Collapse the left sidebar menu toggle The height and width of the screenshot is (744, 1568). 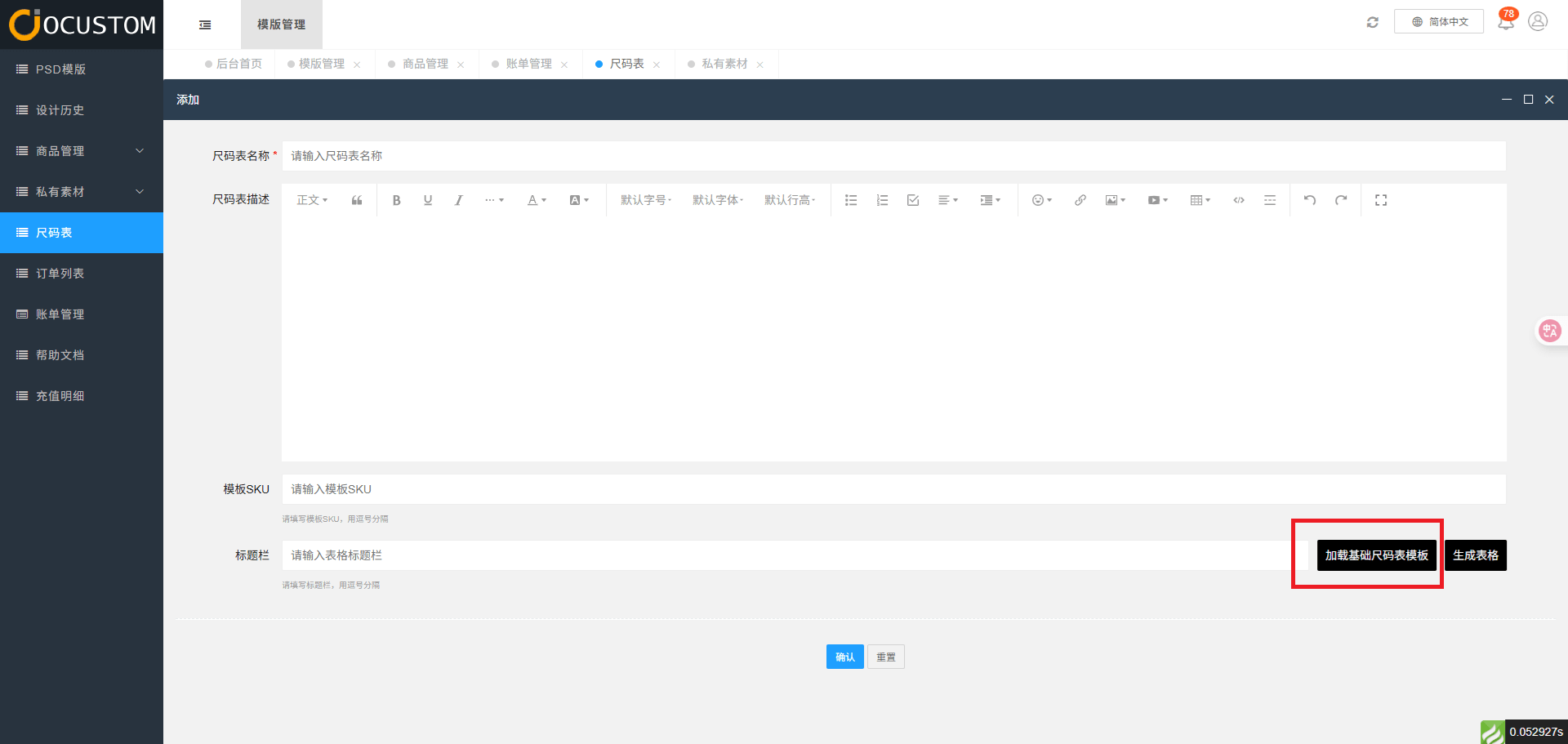tap(205, 25)
